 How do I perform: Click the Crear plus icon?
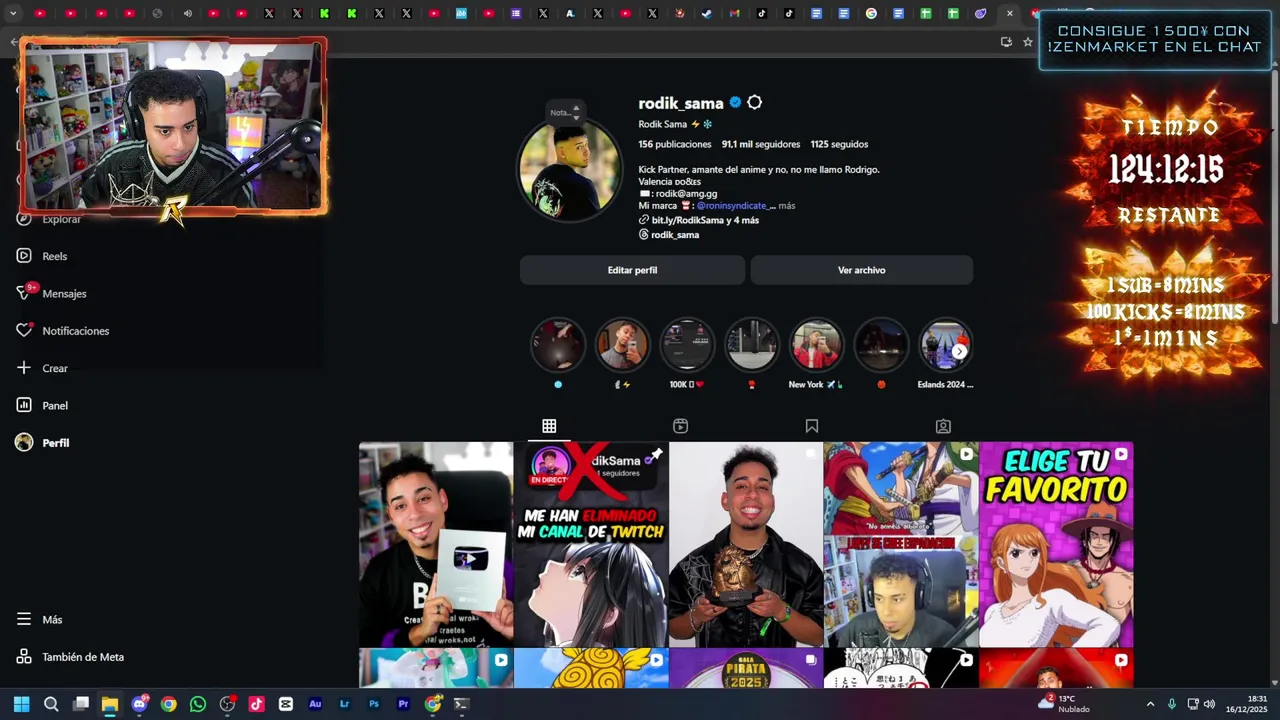(x=24, y=368)
